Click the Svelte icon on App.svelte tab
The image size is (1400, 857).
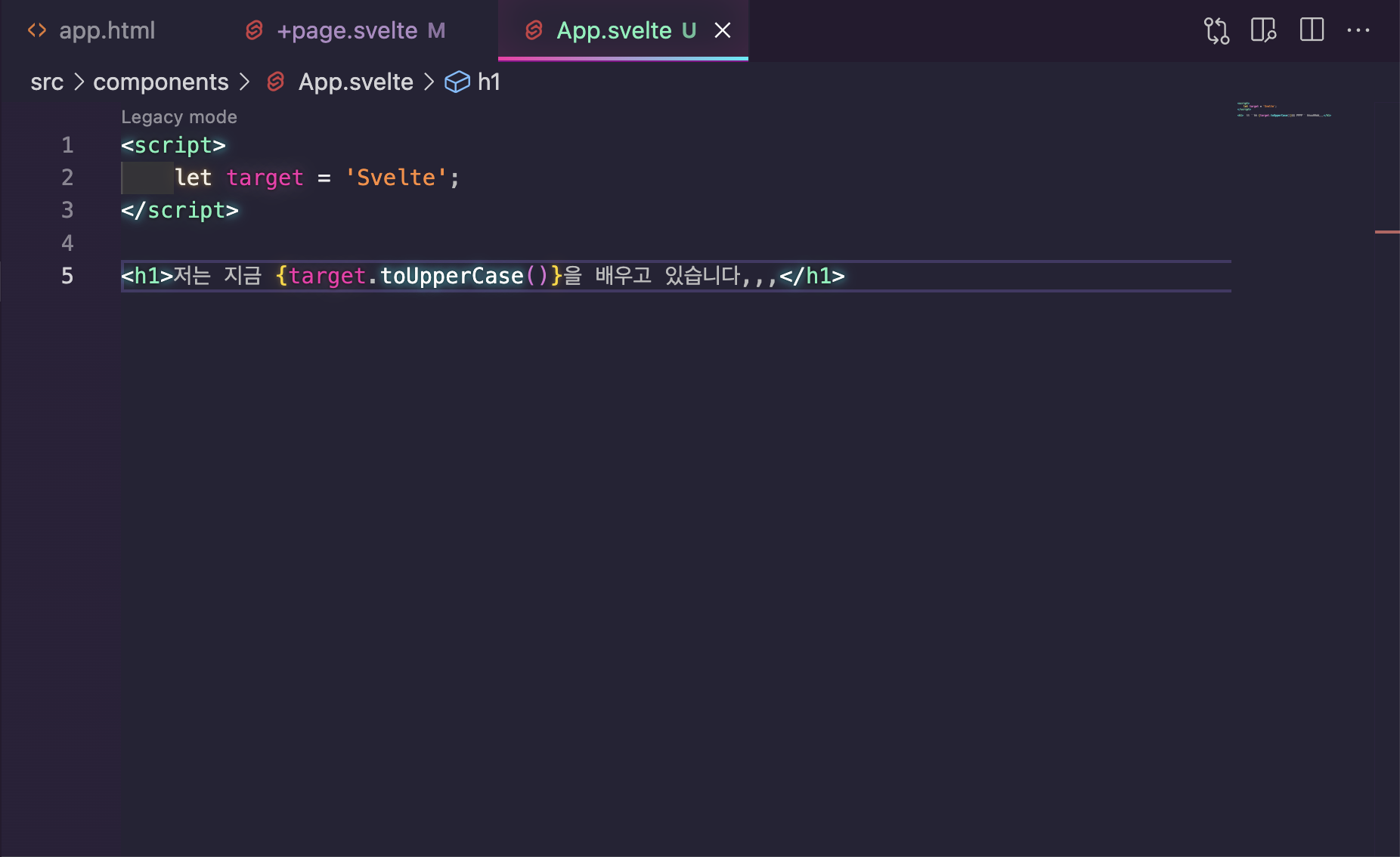[x=534, y=30]
